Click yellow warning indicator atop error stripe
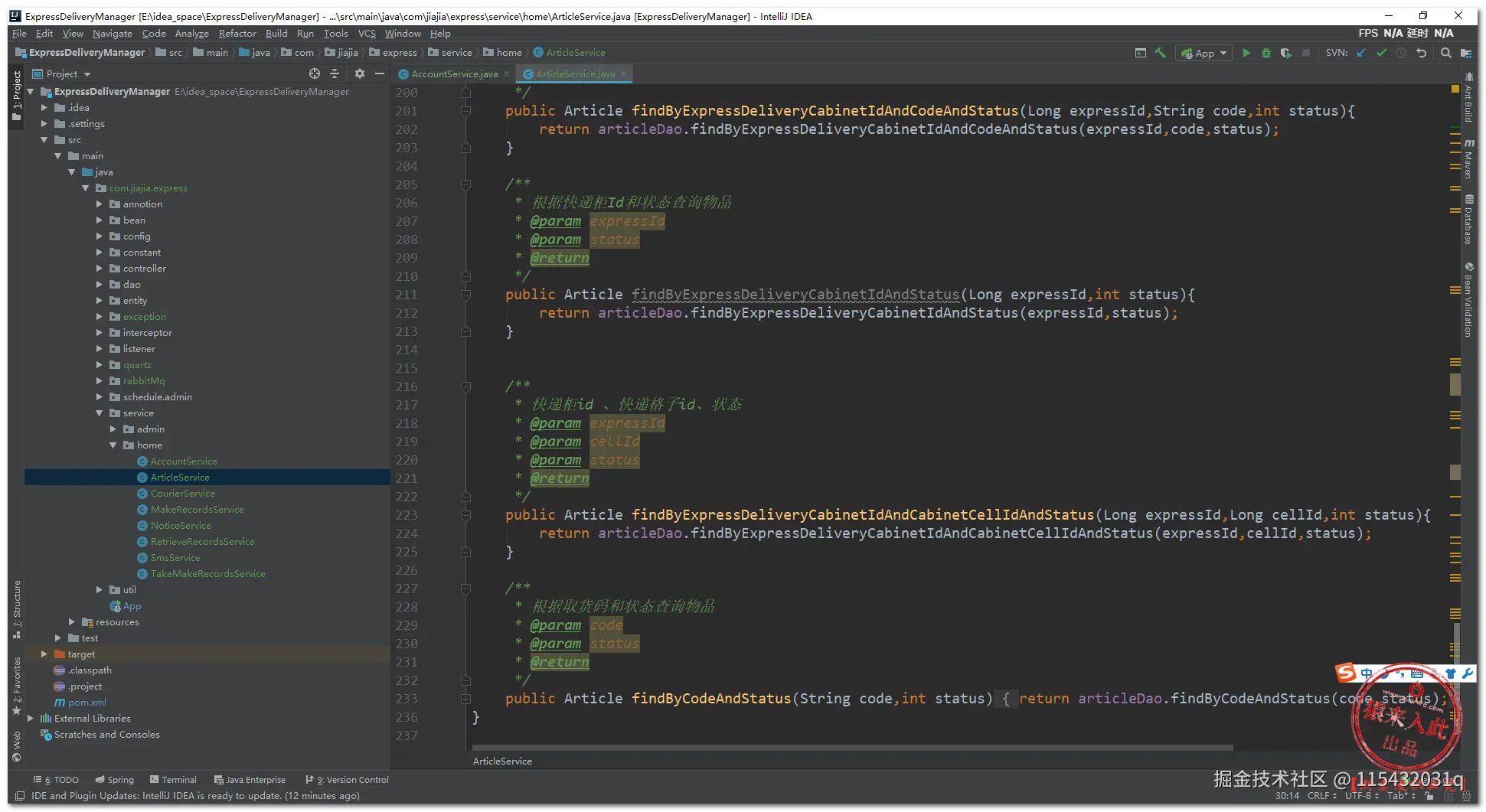The height and width of the screenshot is (812, 1486). (1455, 90)
